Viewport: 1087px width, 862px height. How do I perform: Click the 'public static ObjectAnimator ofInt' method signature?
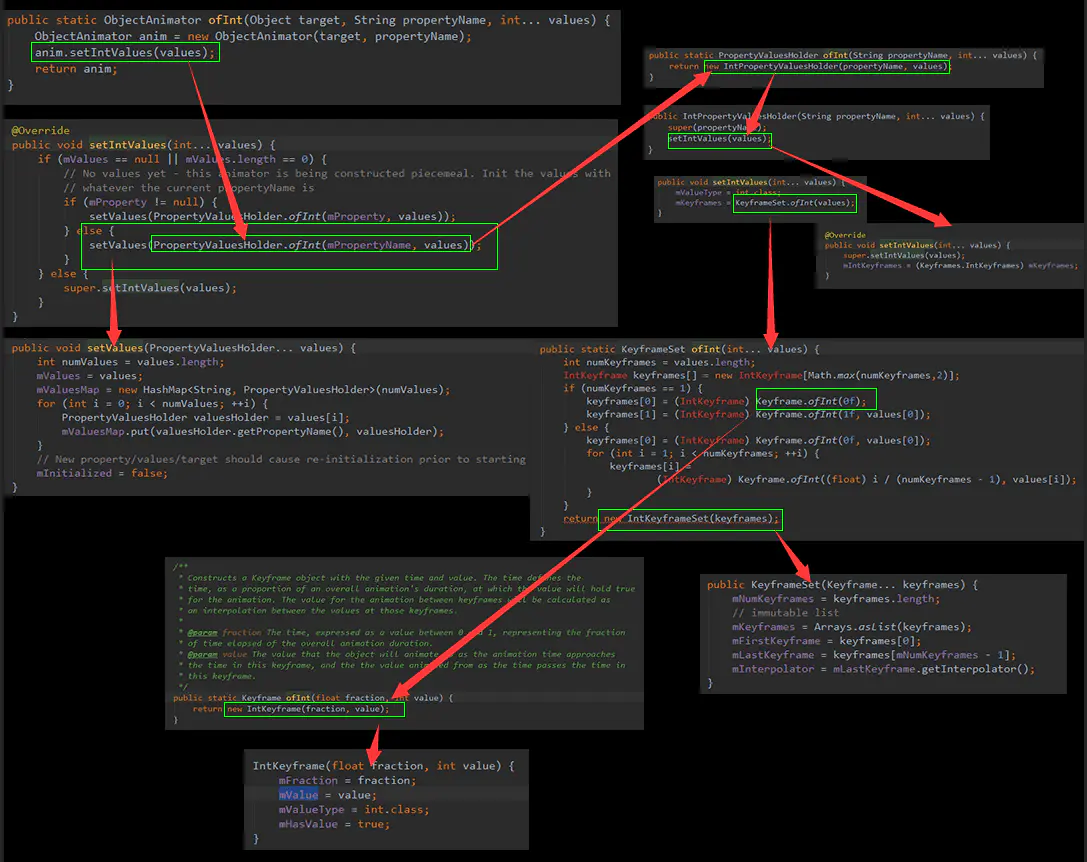coord(308,20)
